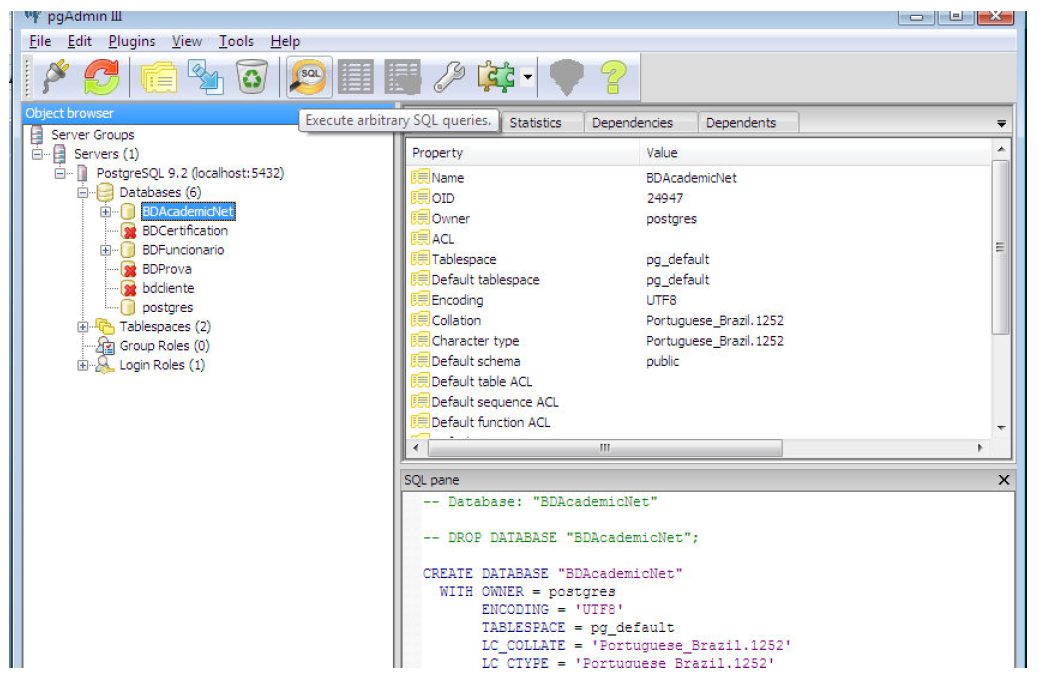Select the Group Roles (0) tree item
The height and width of the screenshot is (689, 1039).
164,346
